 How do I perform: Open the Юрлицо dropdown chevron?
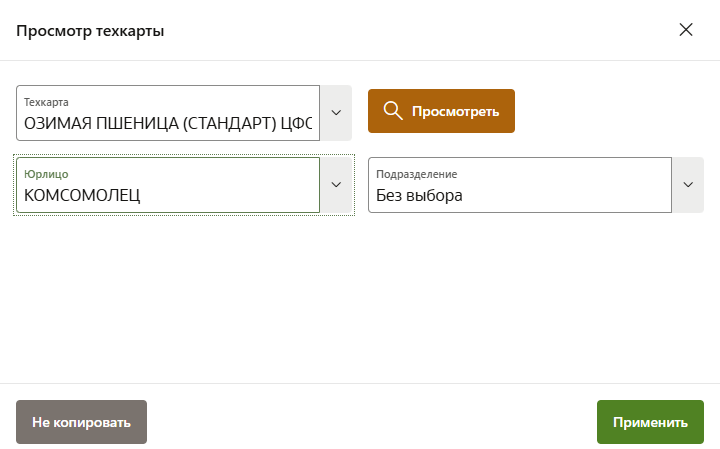[x=336, y=185]
